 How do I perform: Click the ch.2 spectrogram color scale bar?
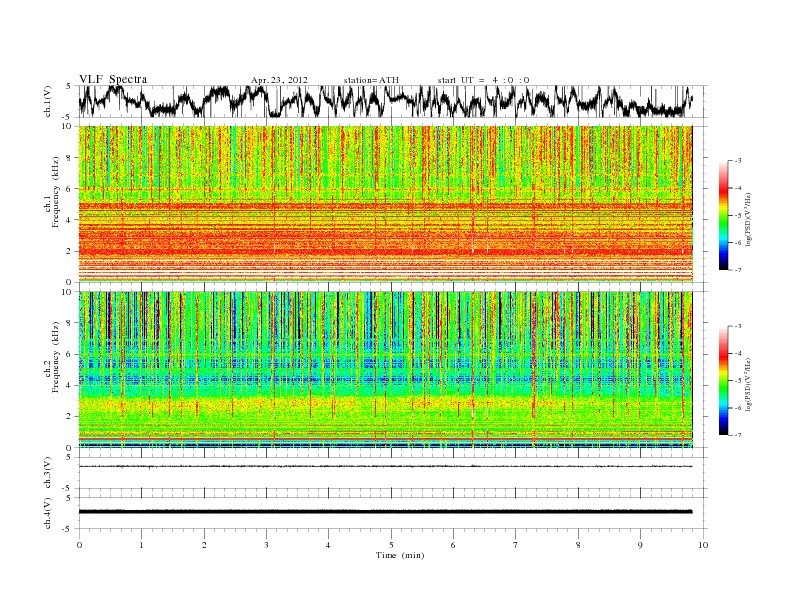coord(724,380)
